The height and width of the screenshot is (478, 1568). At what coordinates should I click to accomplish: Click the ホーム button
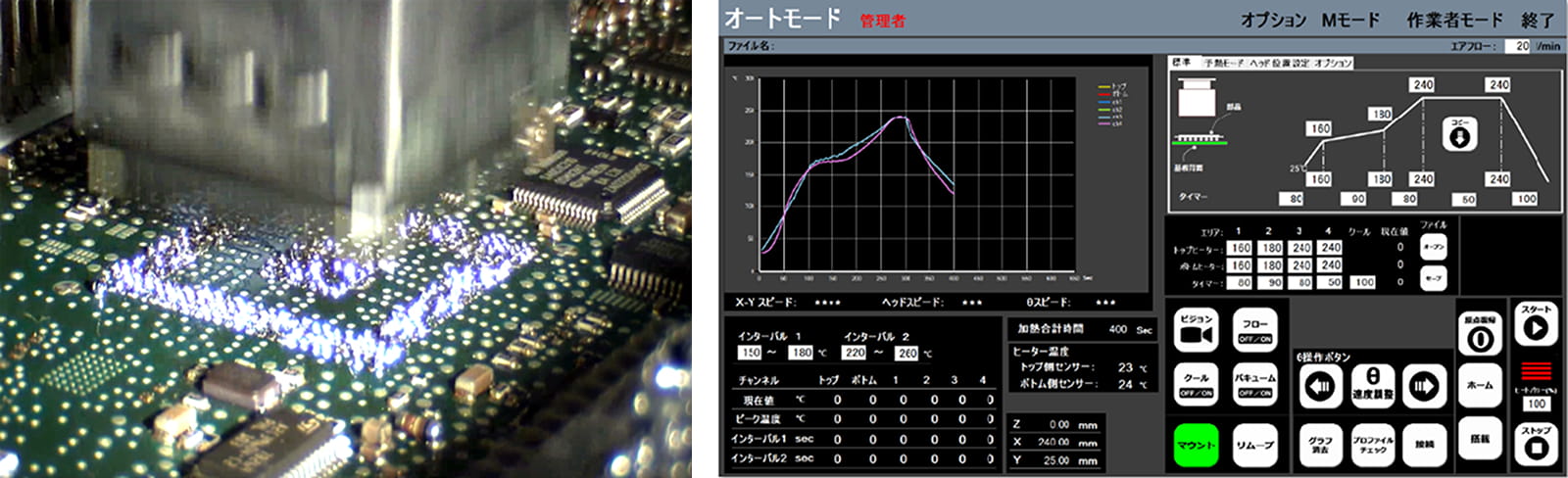[1480, 385]
